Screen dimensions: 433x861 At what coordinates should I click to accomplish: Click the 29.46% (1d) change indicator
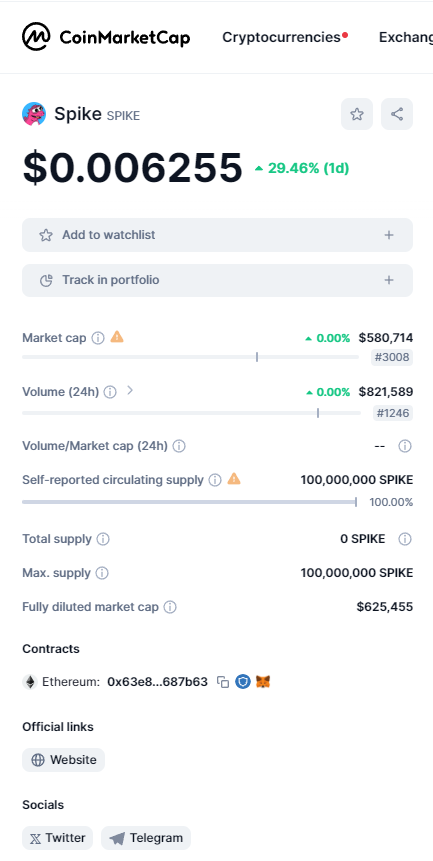[302, 168]
